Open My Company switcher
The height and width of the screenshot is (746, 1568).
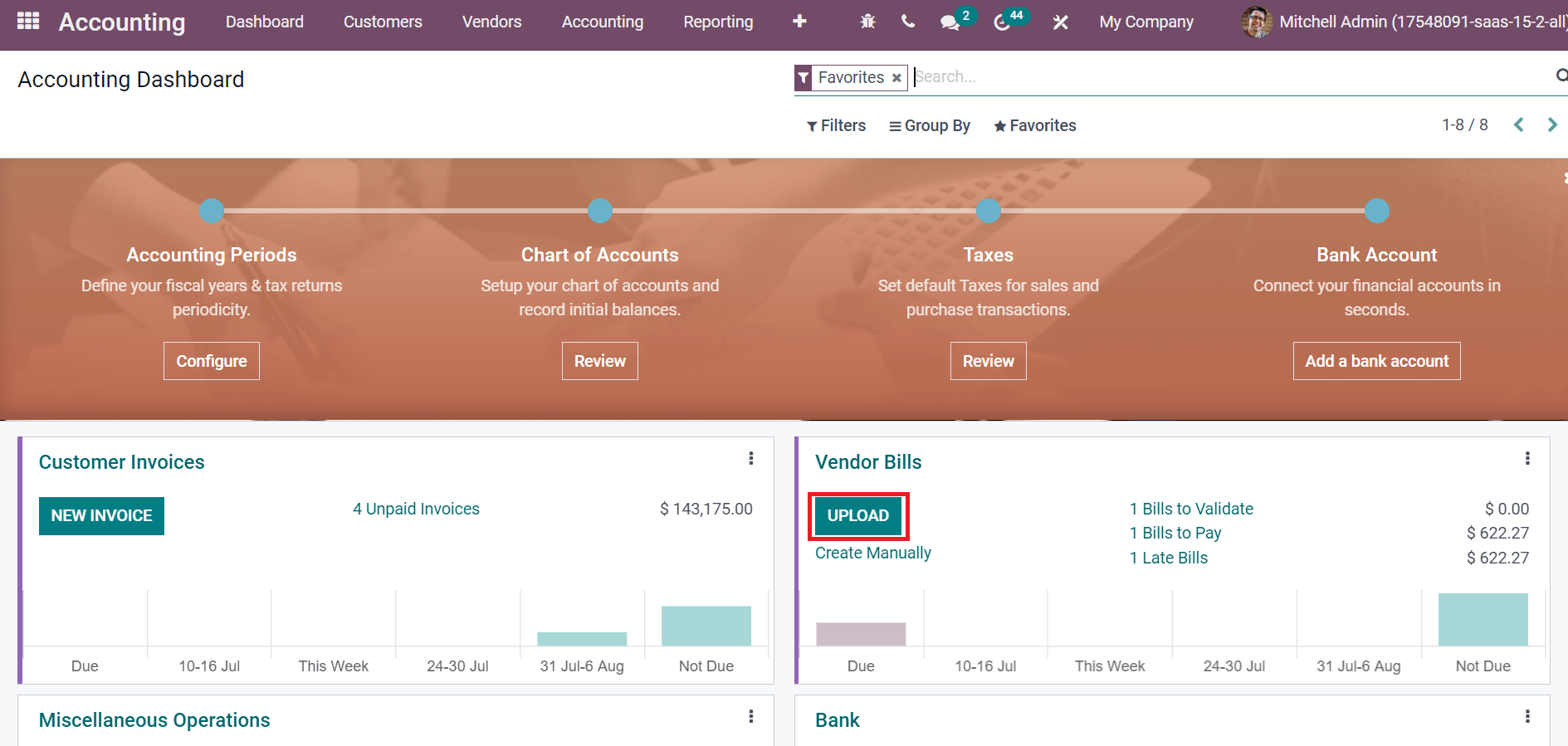coord(1146,22)
